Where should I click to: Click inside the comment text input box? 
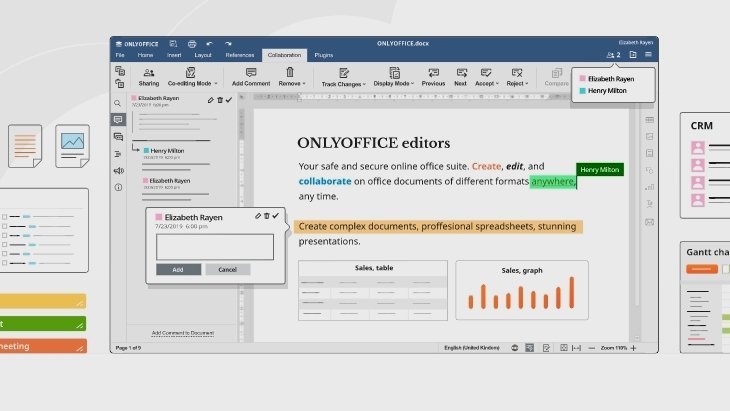(x=215, y=247)
